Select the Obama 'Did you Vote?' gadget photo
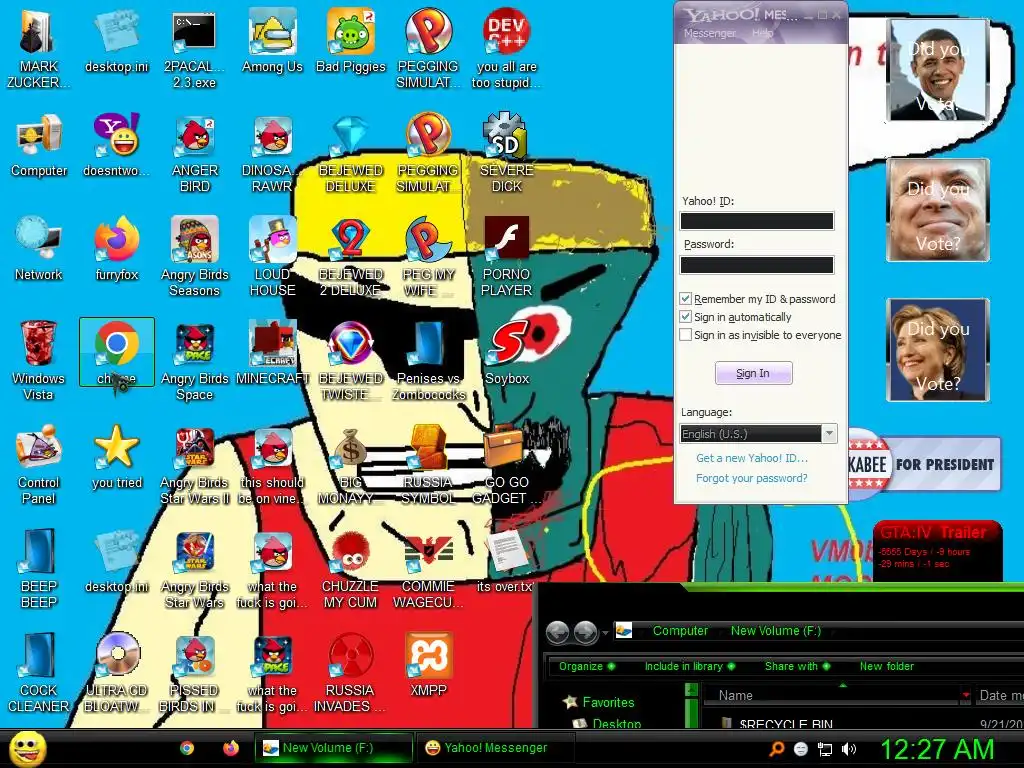The image size is (1024, 768). pos(938,69)
